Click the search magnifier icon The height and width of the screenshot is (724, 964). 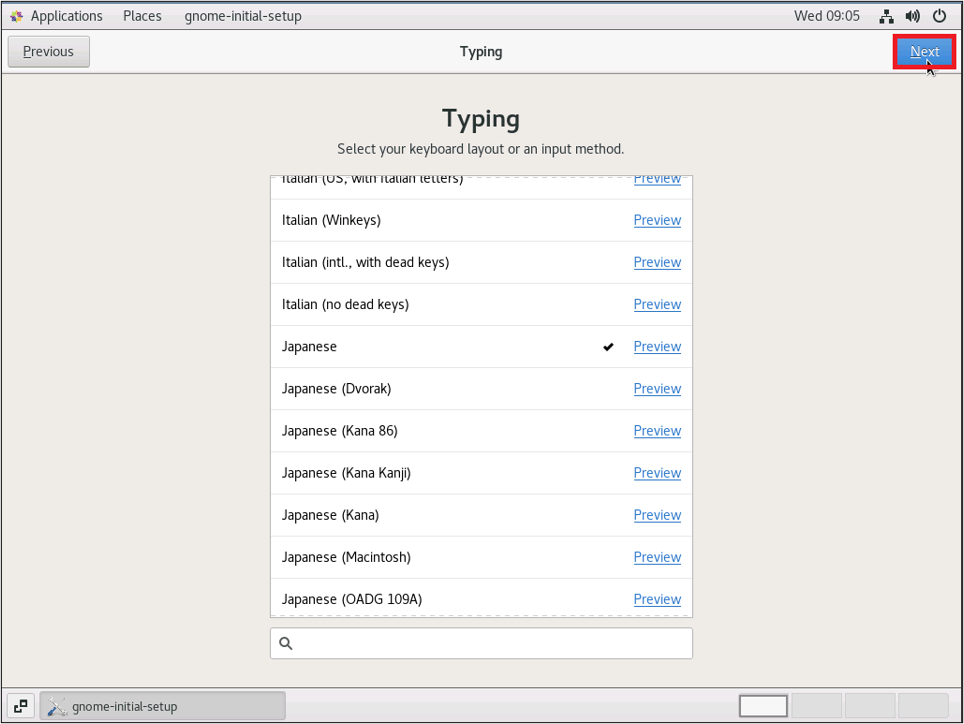tap(286, 644)
